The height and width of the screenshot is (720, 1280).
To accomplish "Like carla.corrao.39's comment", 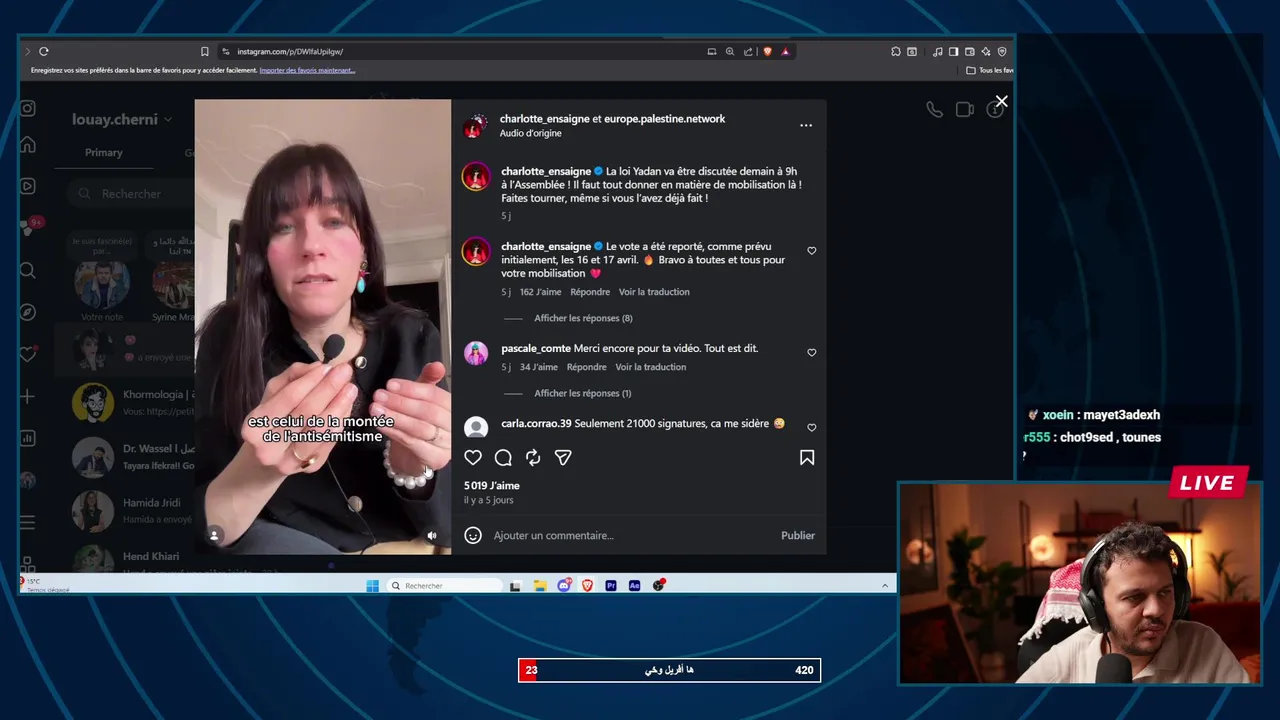I will click(x=812, y=428).
